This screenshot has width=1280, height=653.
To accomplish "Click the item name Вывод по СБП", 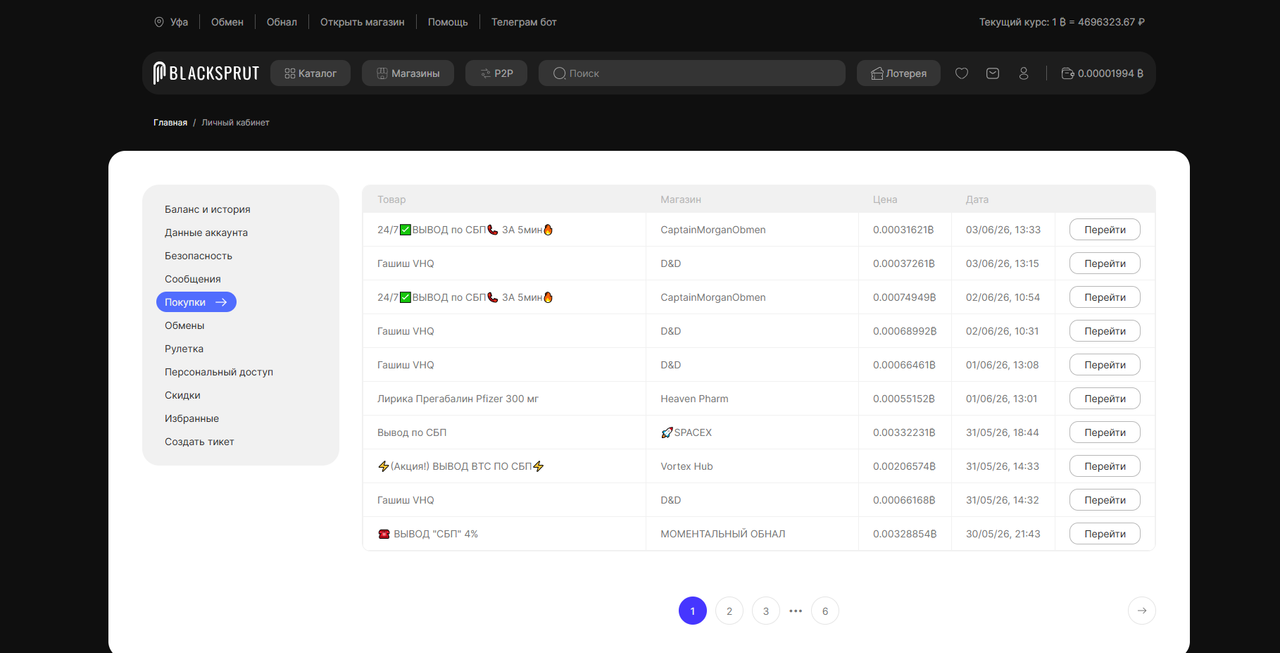I will (x=412, y=433).
